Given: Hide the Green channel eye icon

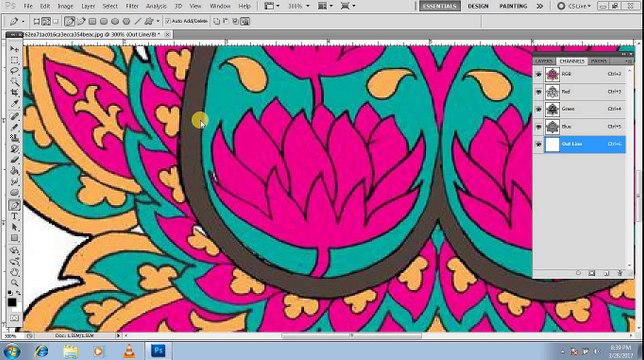Looking at the screenshot, I should tap(538, 109).
